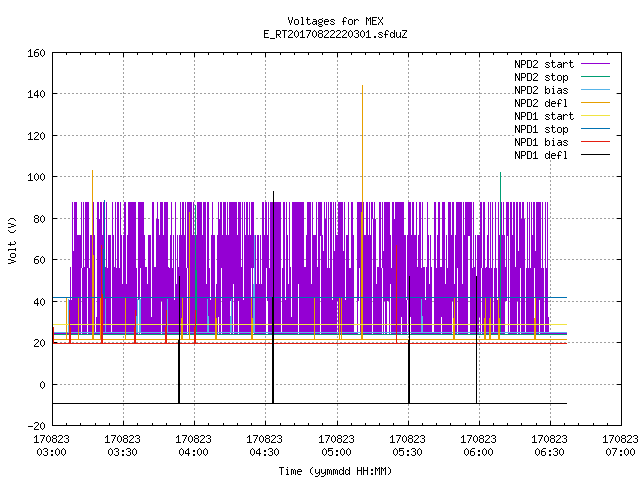Select the NPD2 bias legend label

[541, 90]
